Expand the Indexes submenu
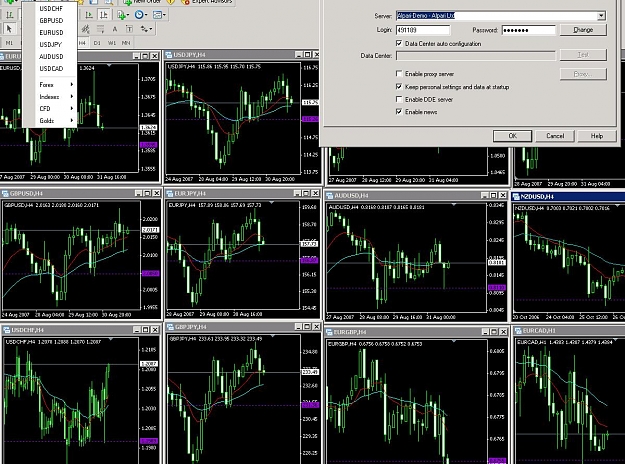 pos(50,96)
